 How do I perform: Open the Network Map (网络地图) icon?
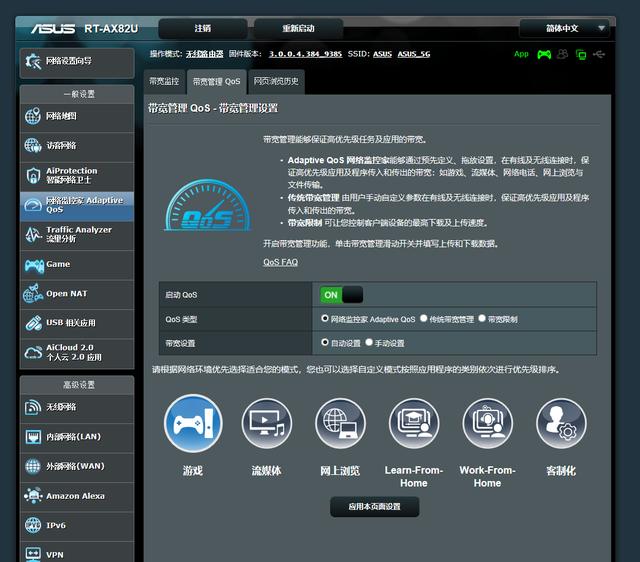coord(33,116)
